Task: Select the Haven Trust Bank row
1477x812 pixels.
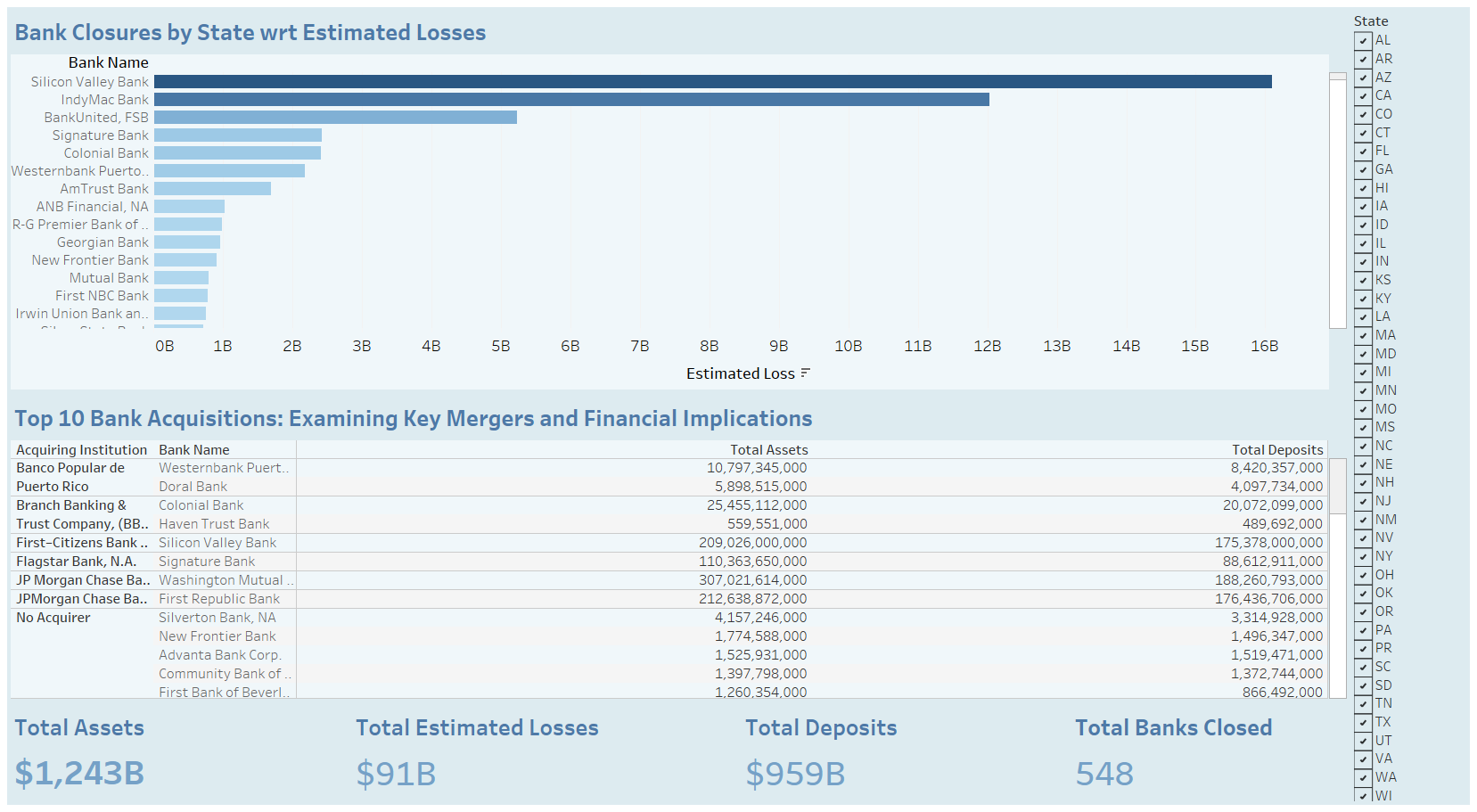Action: pyautogui.click(x=214, y=524)
